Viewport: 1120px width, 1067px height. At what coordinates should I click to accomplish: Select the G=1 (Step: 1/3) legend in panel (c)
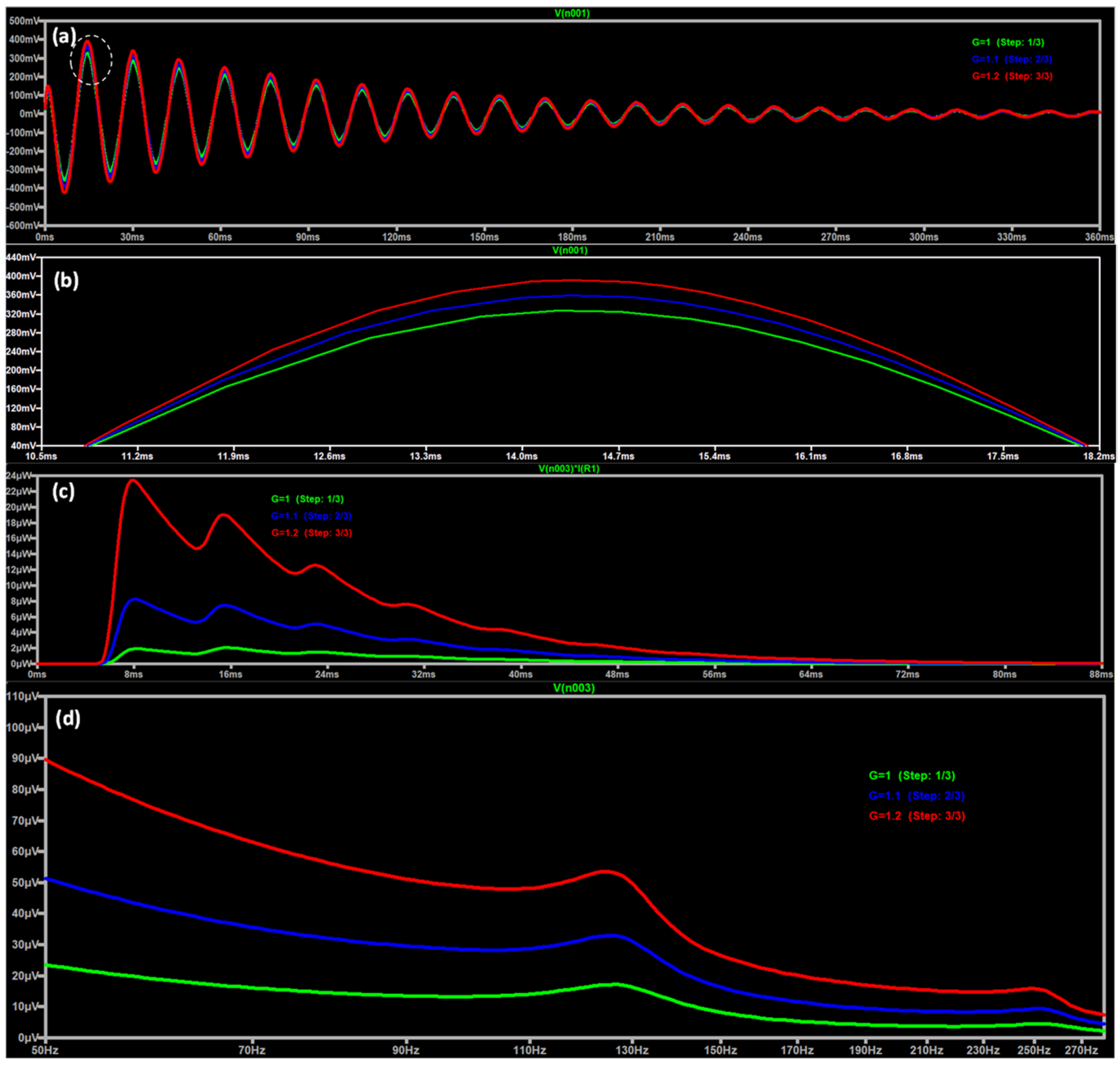(x=307, y=499)
